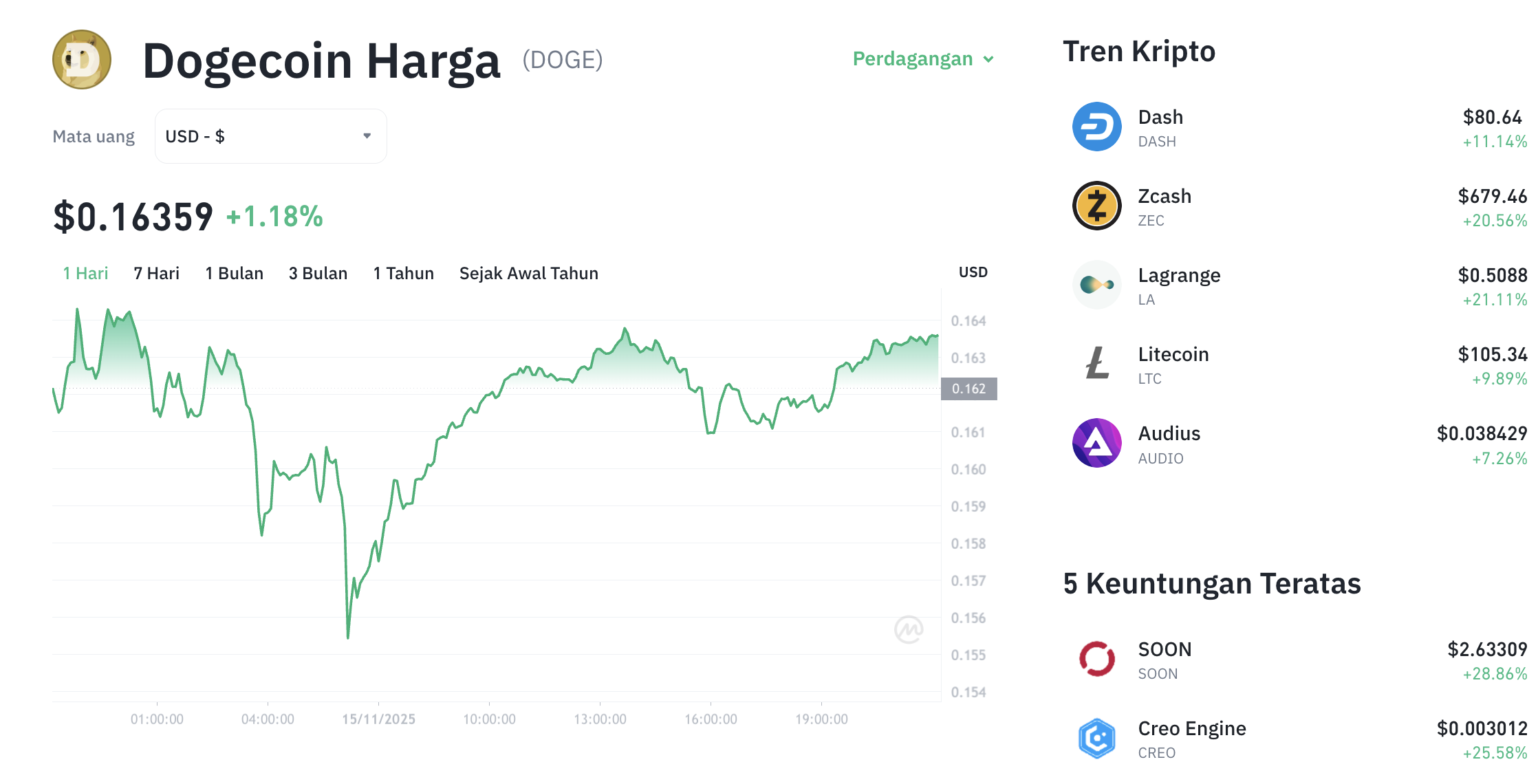
Task: Click the SOON token icon
Action: pyautogui.click(x=1096, y=659)
